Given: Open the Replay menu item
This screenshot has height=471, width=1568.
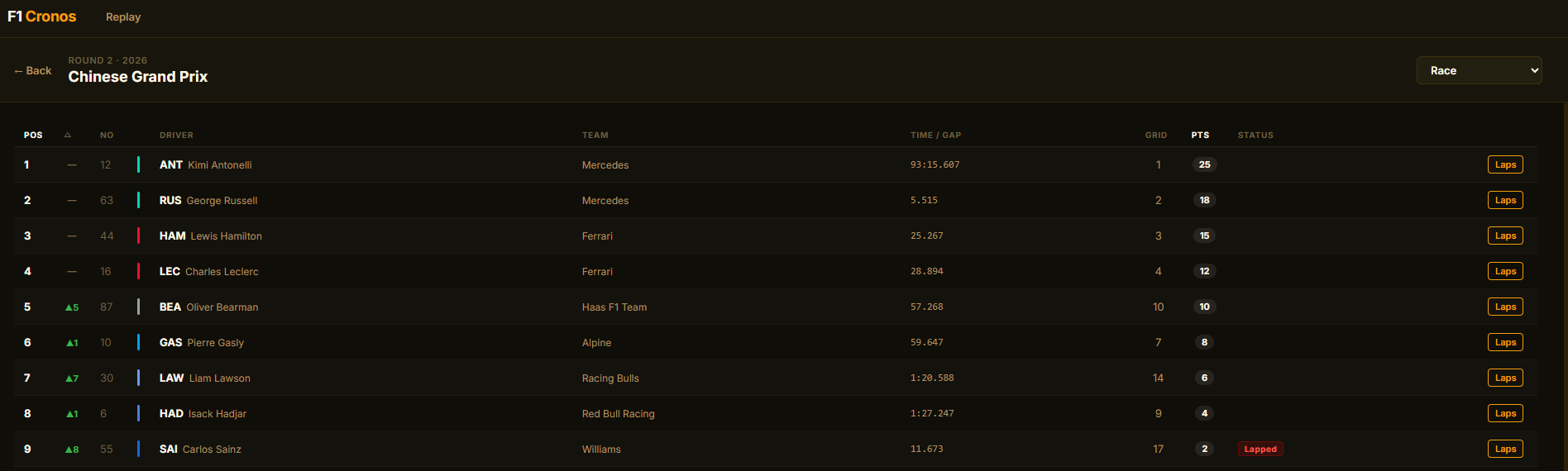Looking at the screenshot, I should [x=123, y=17].
